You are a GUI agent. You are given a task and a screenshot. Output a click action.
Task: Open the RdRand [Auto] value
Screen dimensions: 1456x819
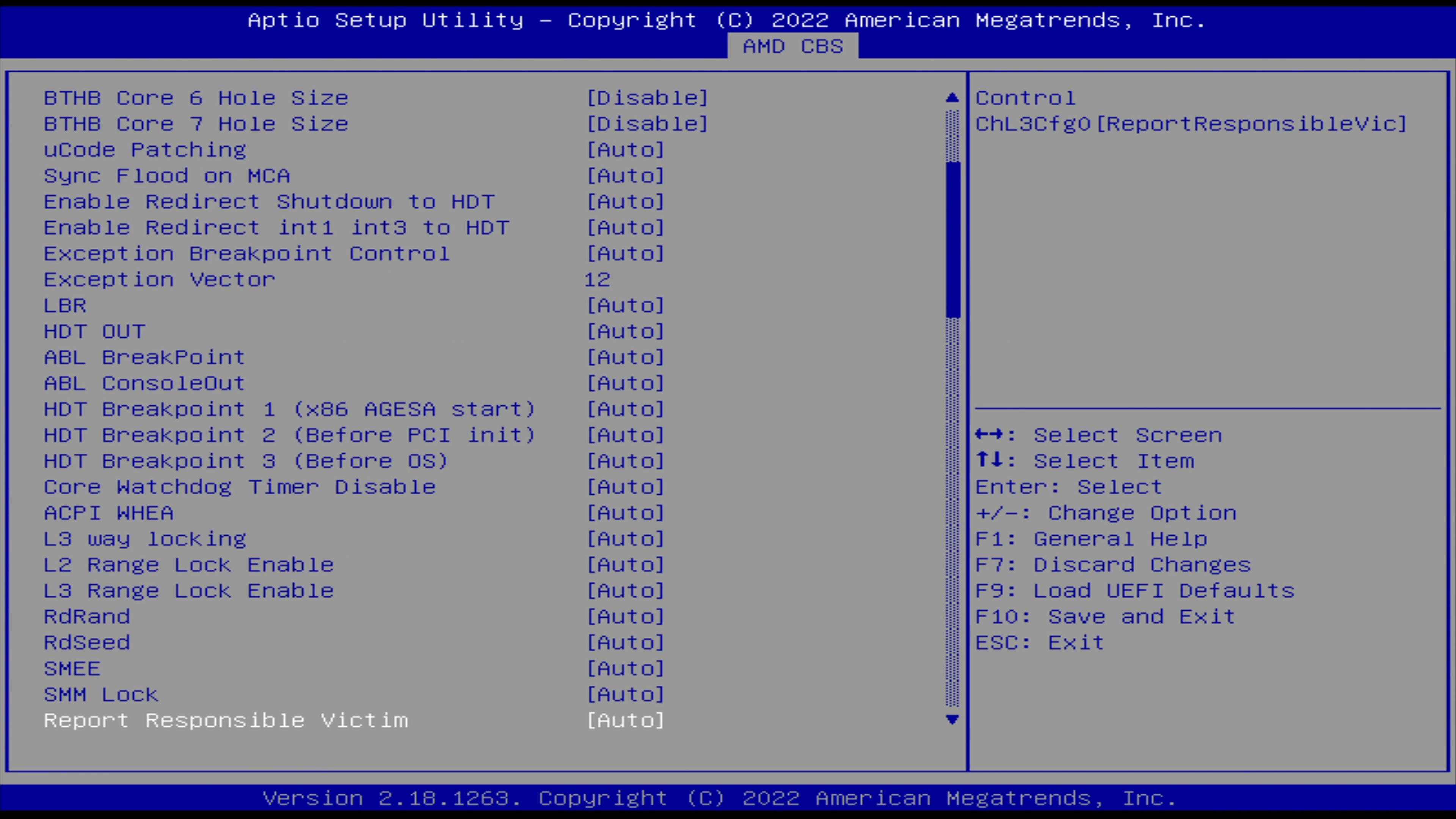coord(625,617)
